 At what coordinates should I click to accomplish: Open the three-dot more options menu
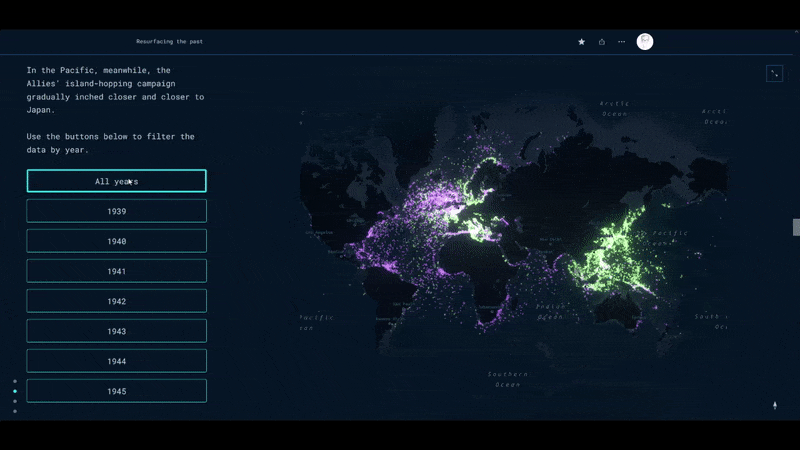coord(621,42)
